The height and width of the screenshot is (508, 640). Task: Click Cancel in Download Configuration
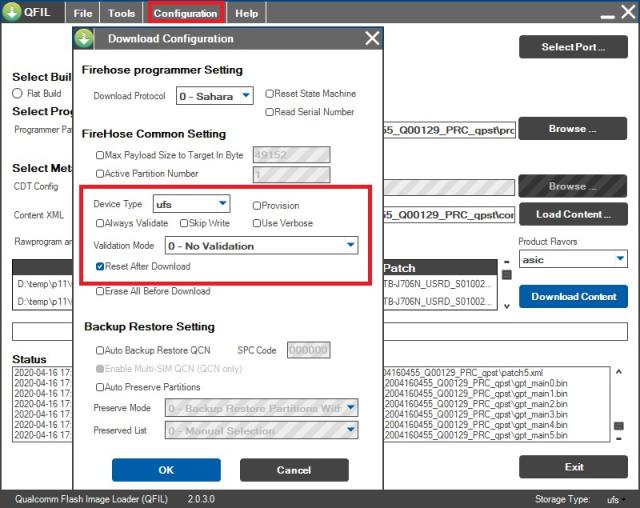294,470
